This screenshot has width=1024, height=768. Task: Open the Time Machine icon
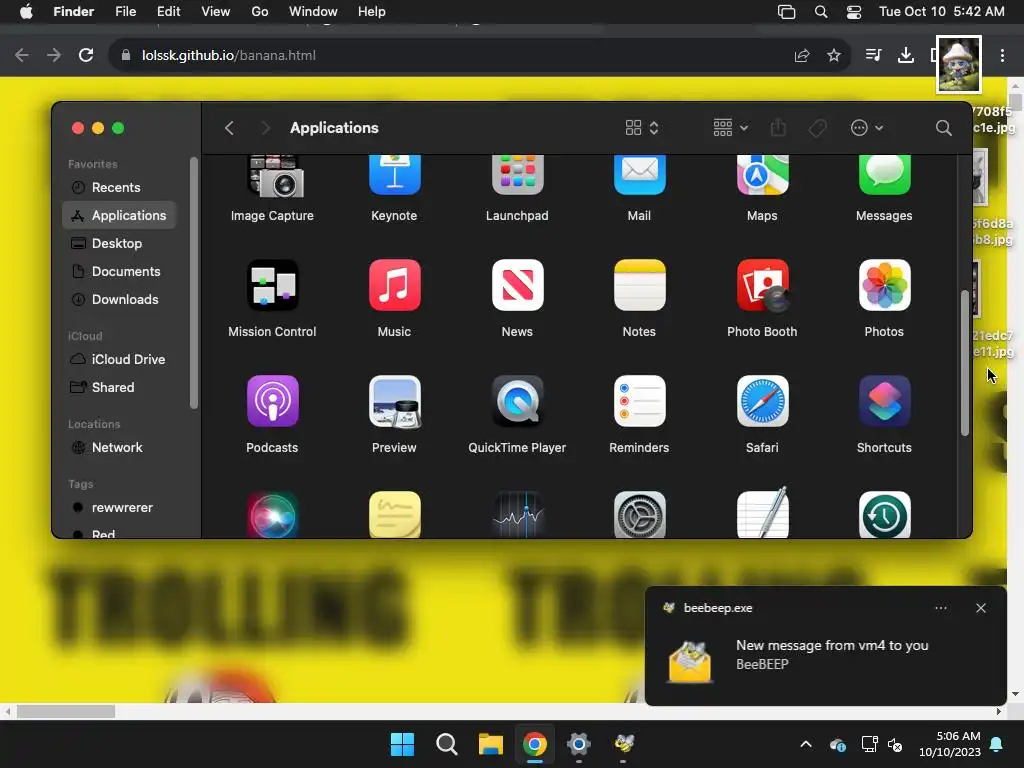(884, 515)
